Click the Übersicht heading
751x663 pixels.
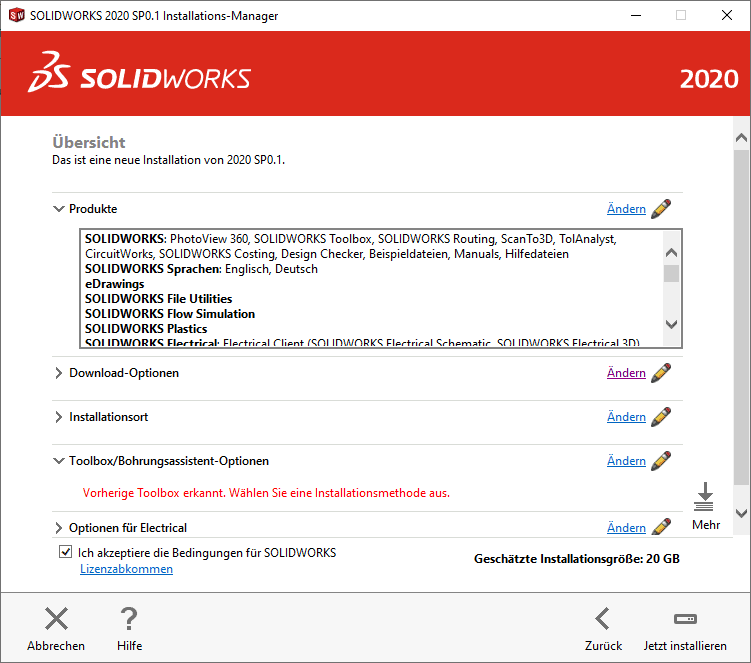coord(89,142)
